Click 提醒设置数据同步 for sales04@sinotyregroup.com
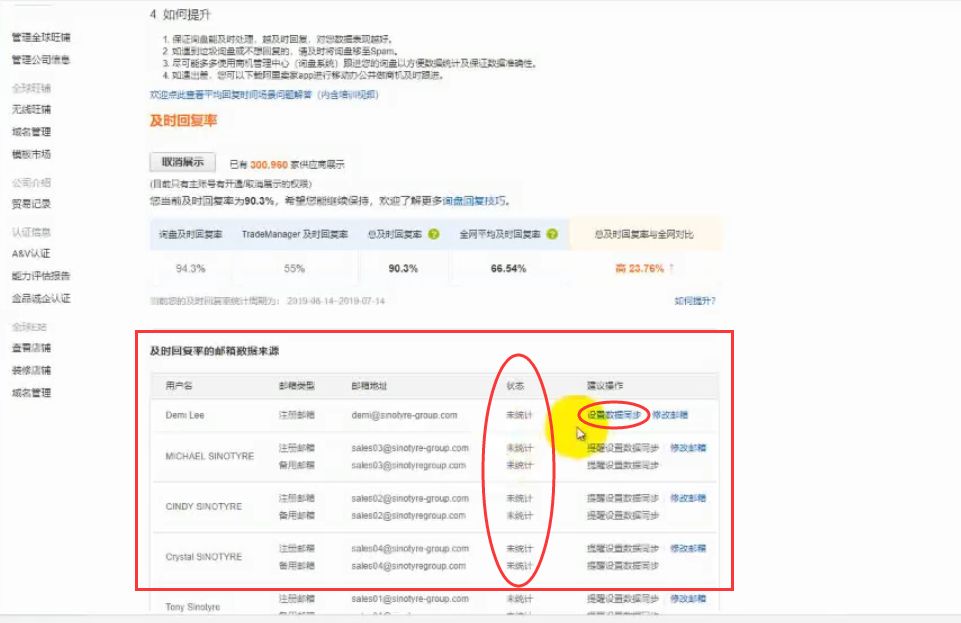The image size is (961, 623). [x=623, y=565]
